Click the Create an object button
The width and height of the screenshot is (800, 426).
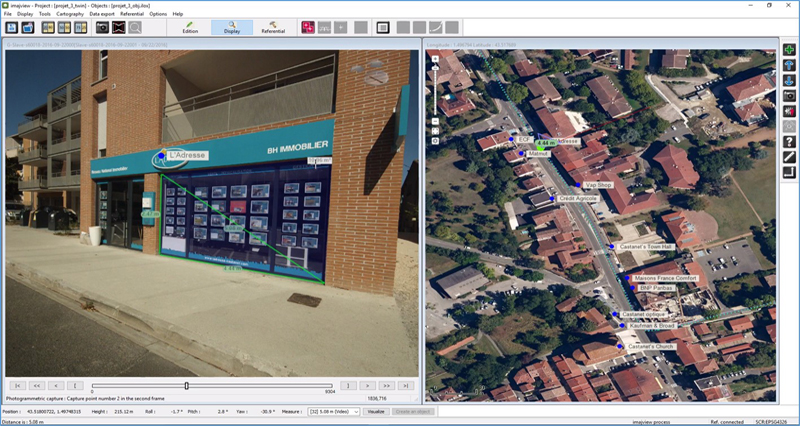click(x=414, y=412)
